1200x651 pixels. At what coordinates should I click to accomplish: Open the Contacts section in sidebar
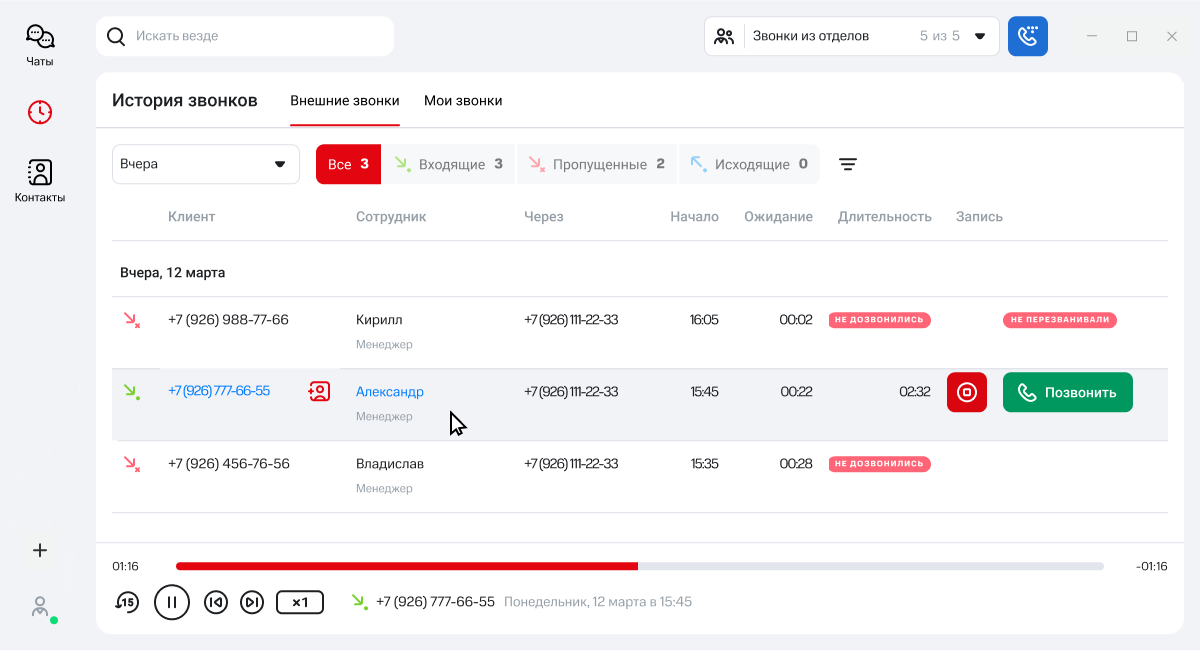(x=40, y=180)
